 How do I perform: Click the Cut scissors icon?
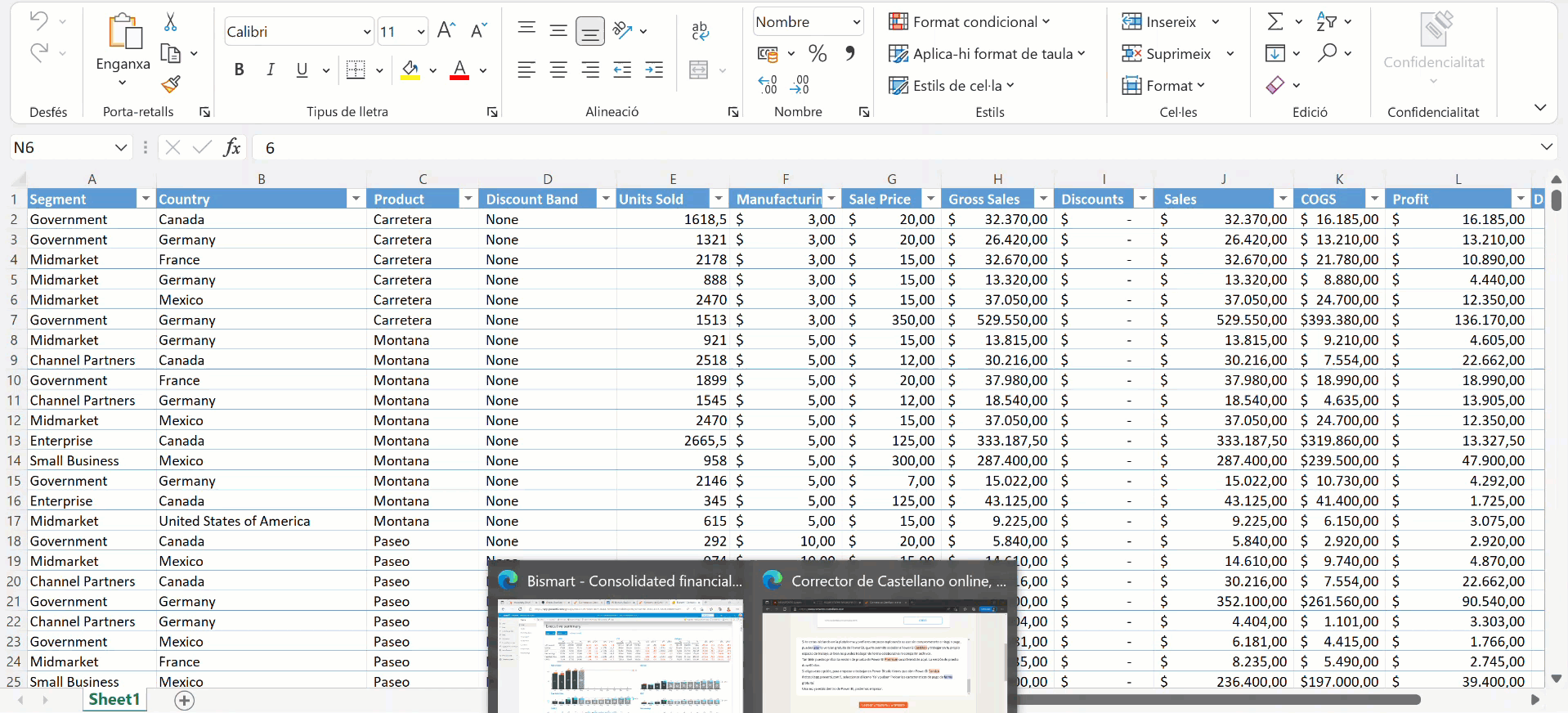(x=170, y=22)
